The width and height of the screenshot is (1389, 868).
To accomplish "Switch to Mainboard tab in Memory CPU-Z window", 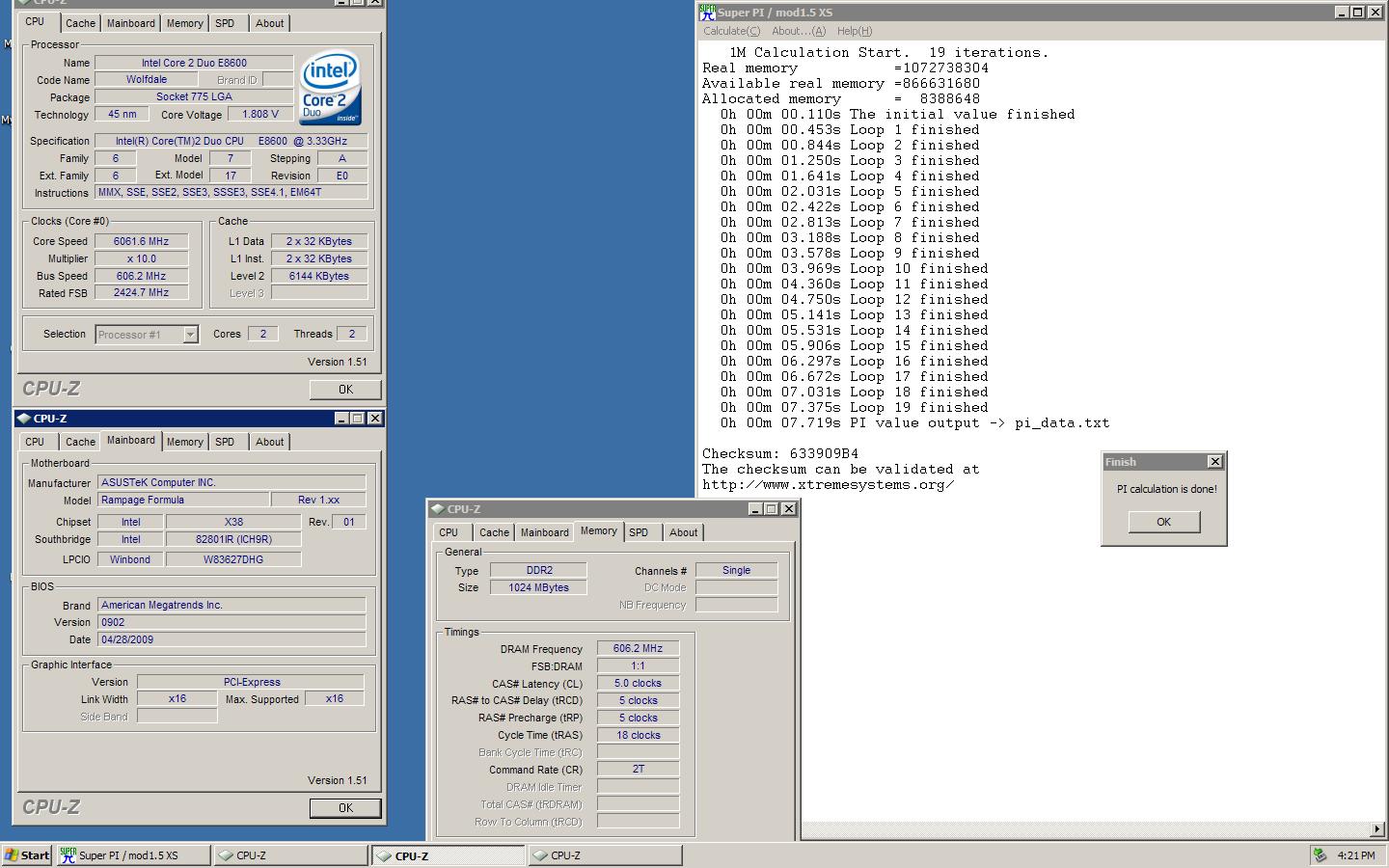I will coord(545,532).
